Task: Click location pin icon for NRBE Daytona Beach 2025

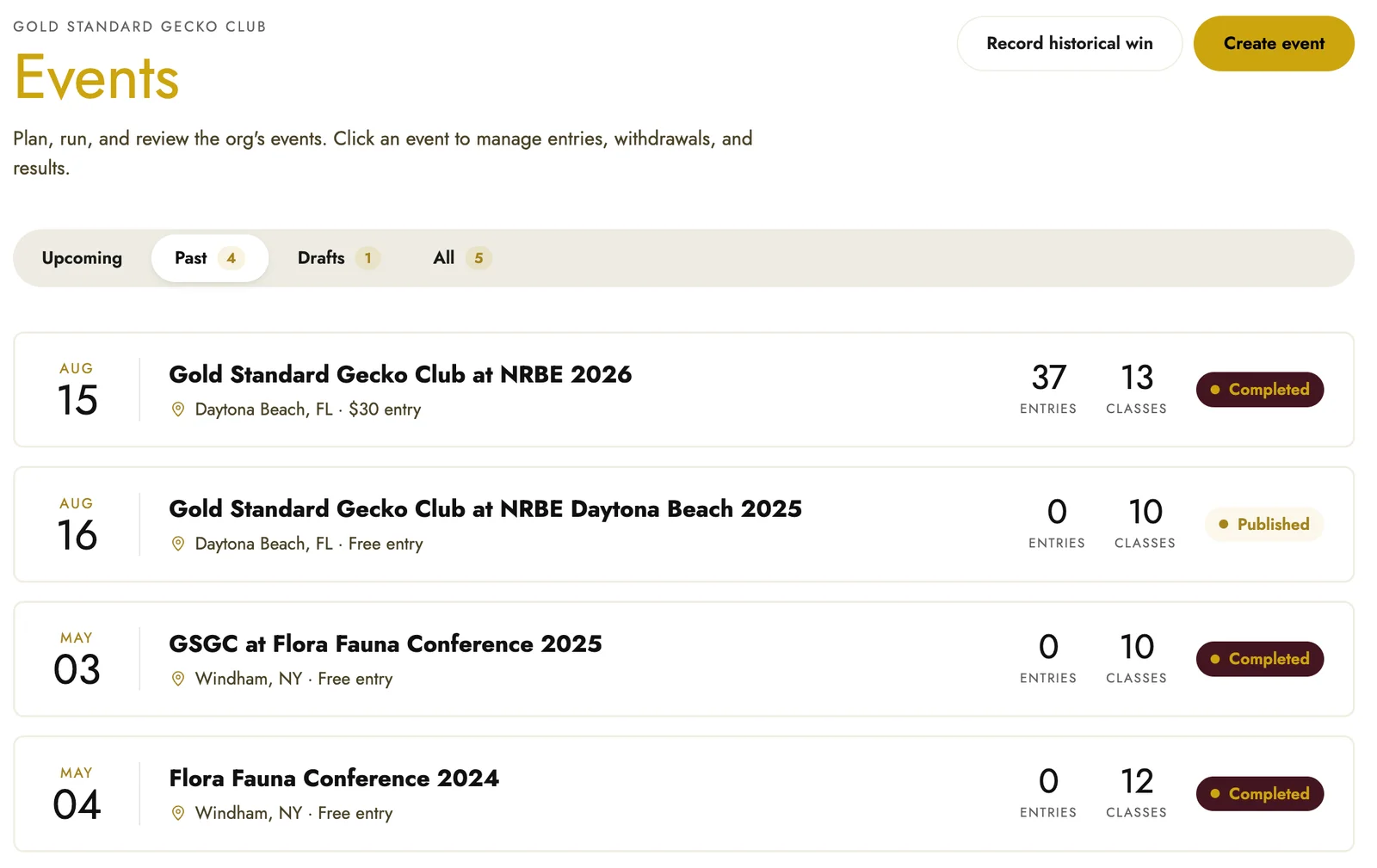Action: [x=178, y=544]
